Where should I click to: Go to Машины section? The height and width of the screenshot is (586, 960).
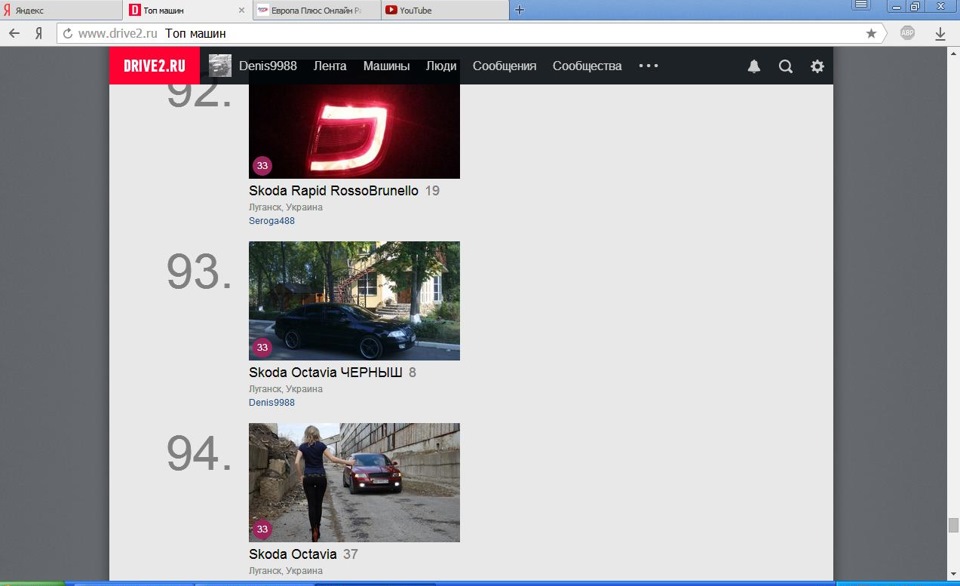[x=386, y=66]
